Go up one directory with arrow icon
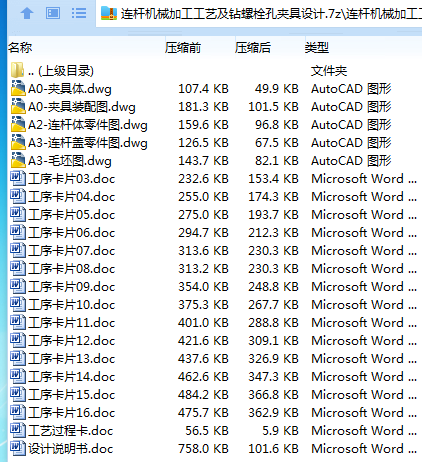The height and width of the screenshot is (462, 422). 27,13
